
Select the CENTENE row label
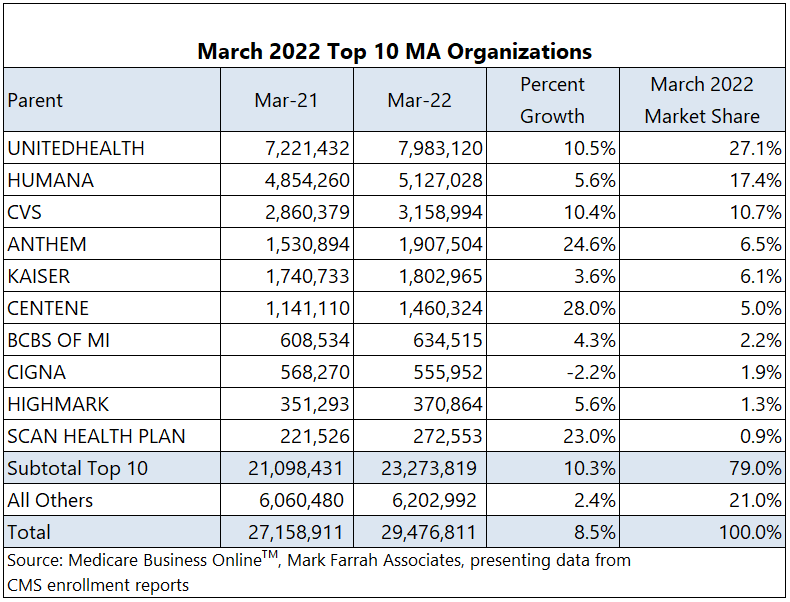[48, 308]
